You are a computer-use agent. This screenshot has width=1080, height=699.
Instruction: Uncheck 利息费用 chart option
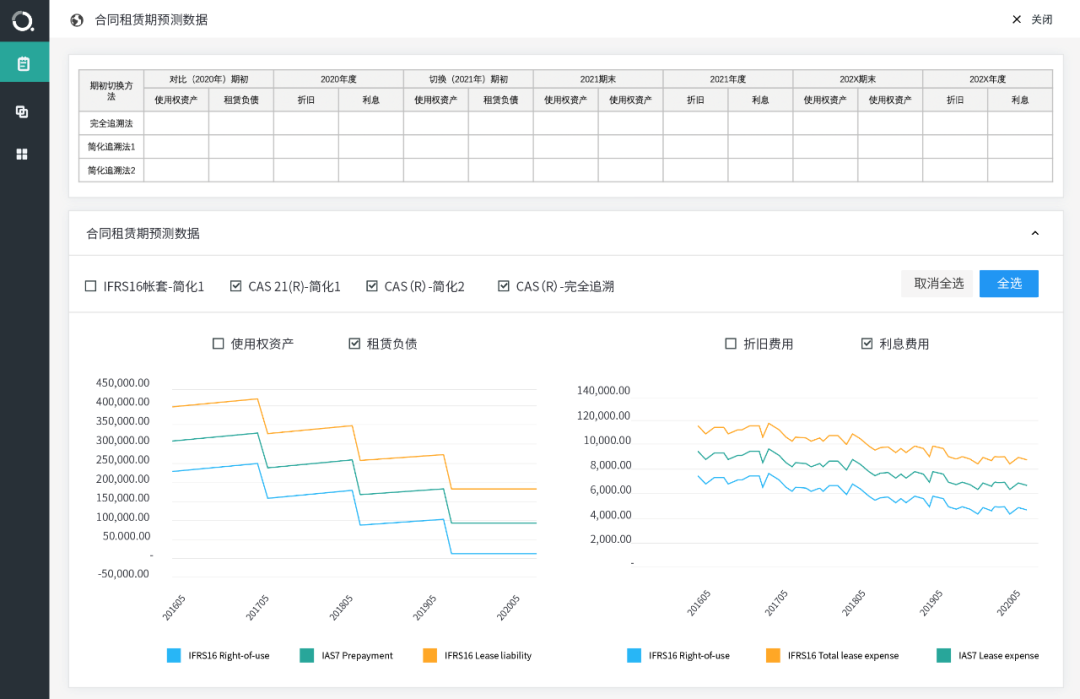[866, 344]
